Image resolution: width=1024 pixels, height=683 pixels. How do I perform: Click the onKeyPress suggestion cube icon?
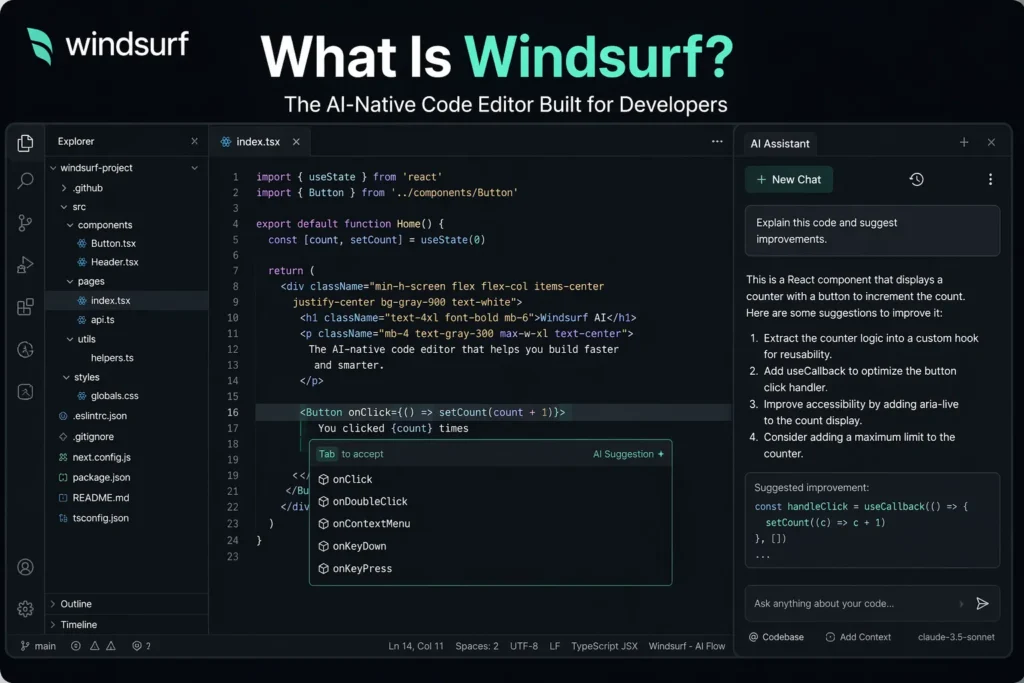[323, 569]
